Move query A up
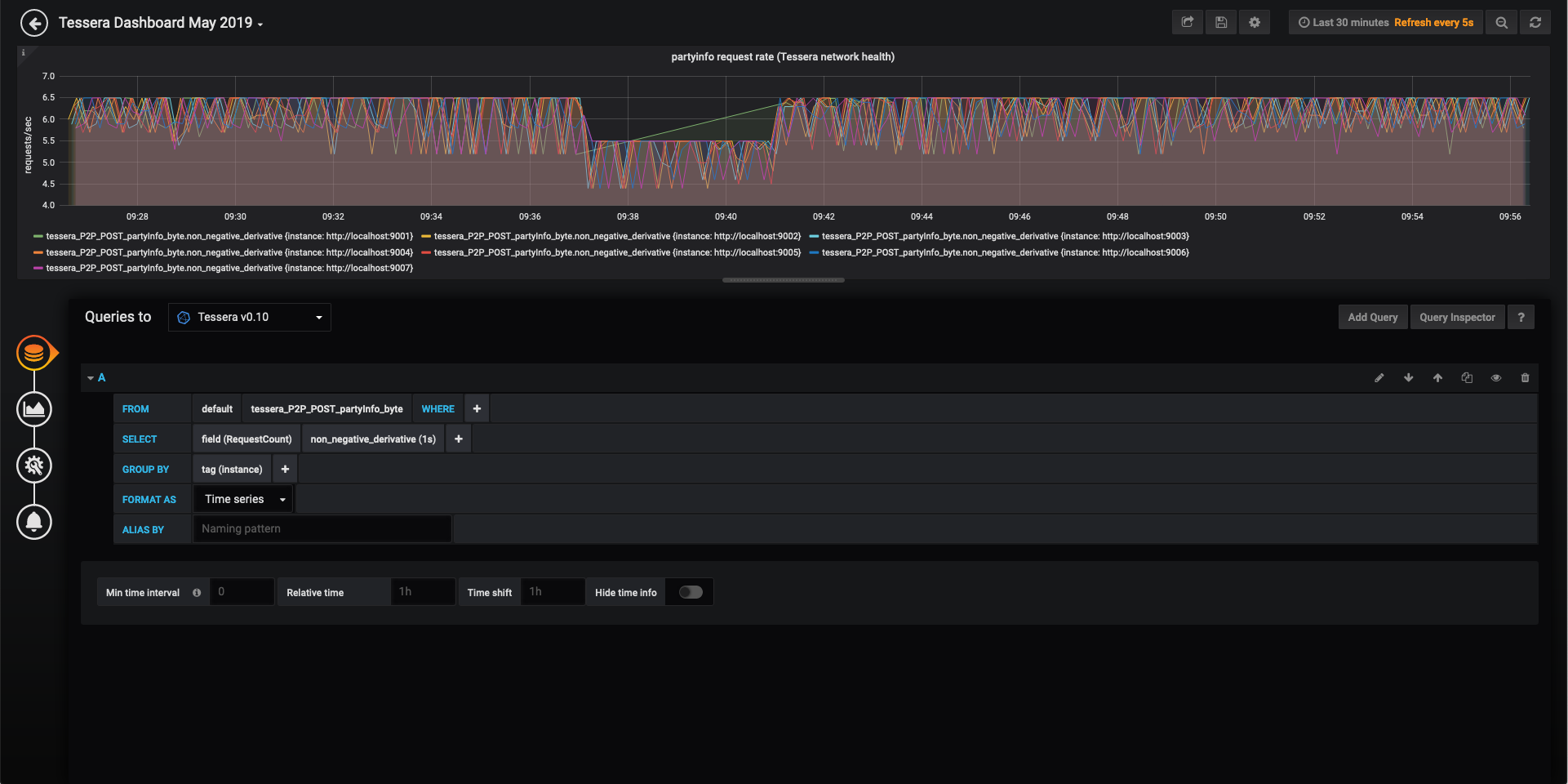 [x=1438, y=377]
